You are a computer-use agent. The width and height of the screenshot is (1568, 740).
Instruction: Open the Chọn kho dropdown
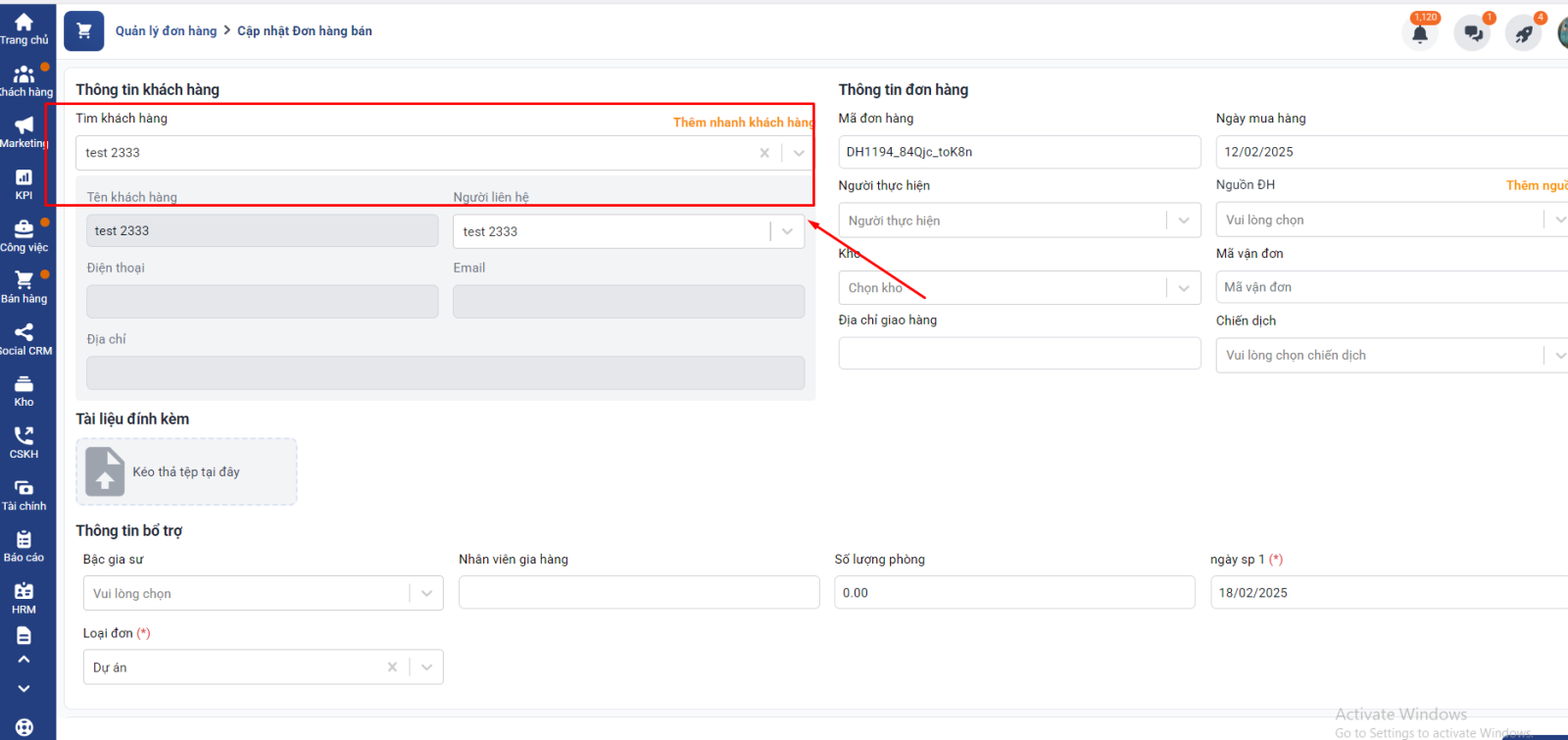1183,288
